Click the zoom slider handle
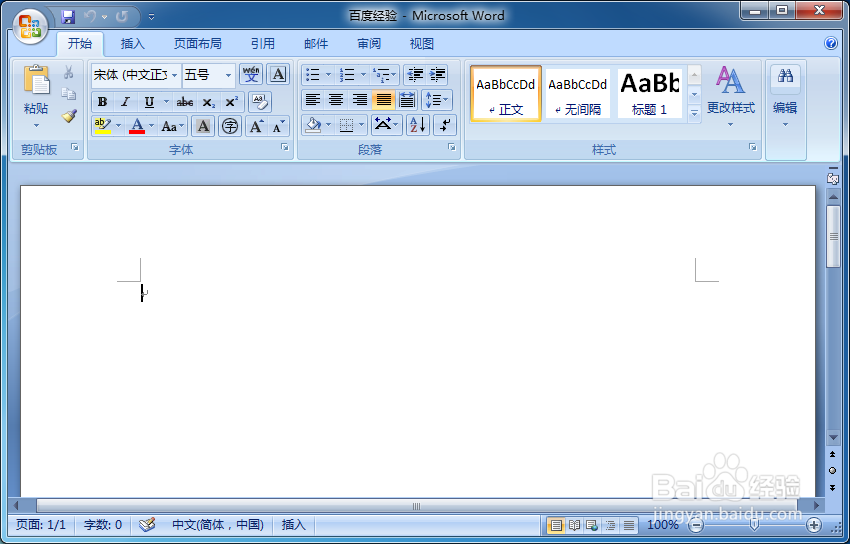 tap(754, 524)
